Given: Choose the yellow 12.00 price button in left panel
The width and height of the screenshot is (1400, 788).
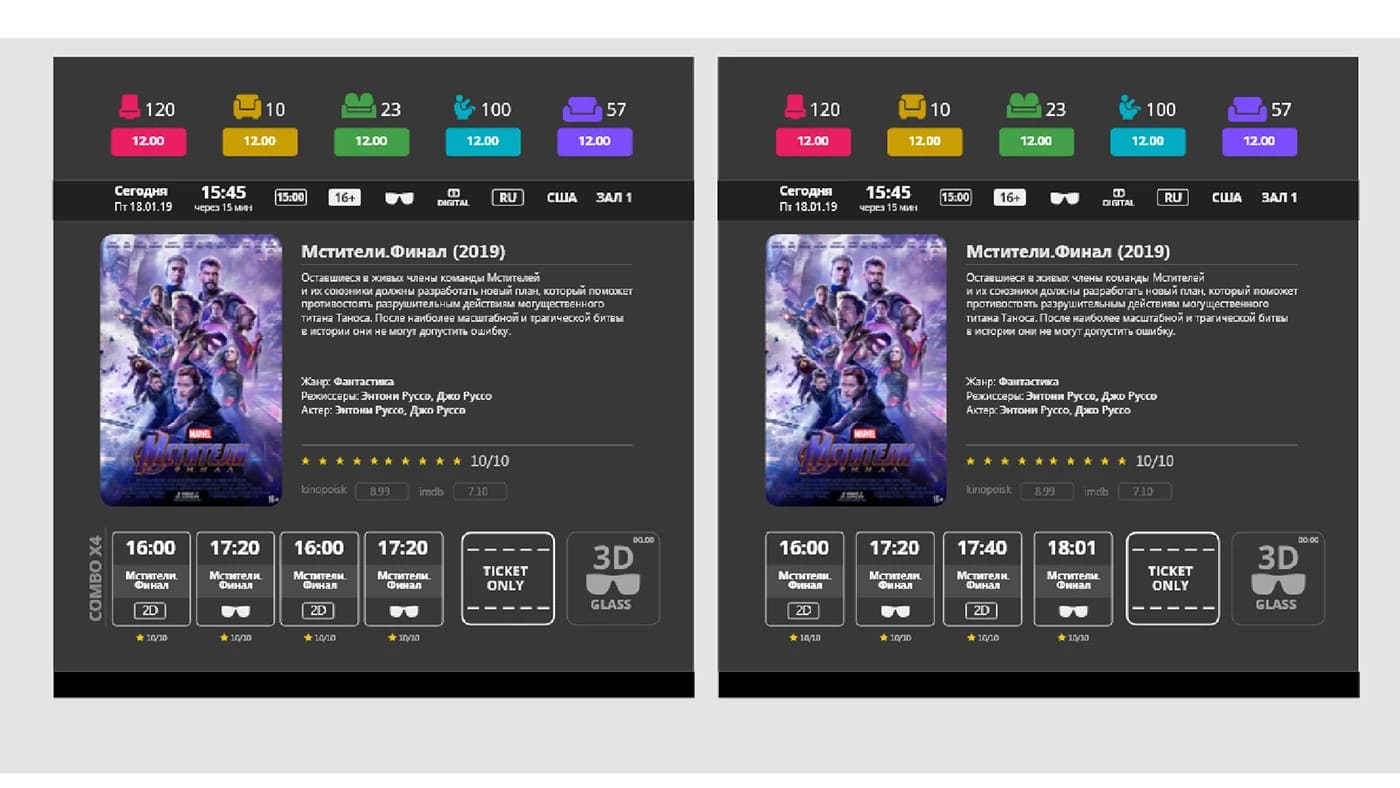Looking at the screenshot, I should [260, 142].
